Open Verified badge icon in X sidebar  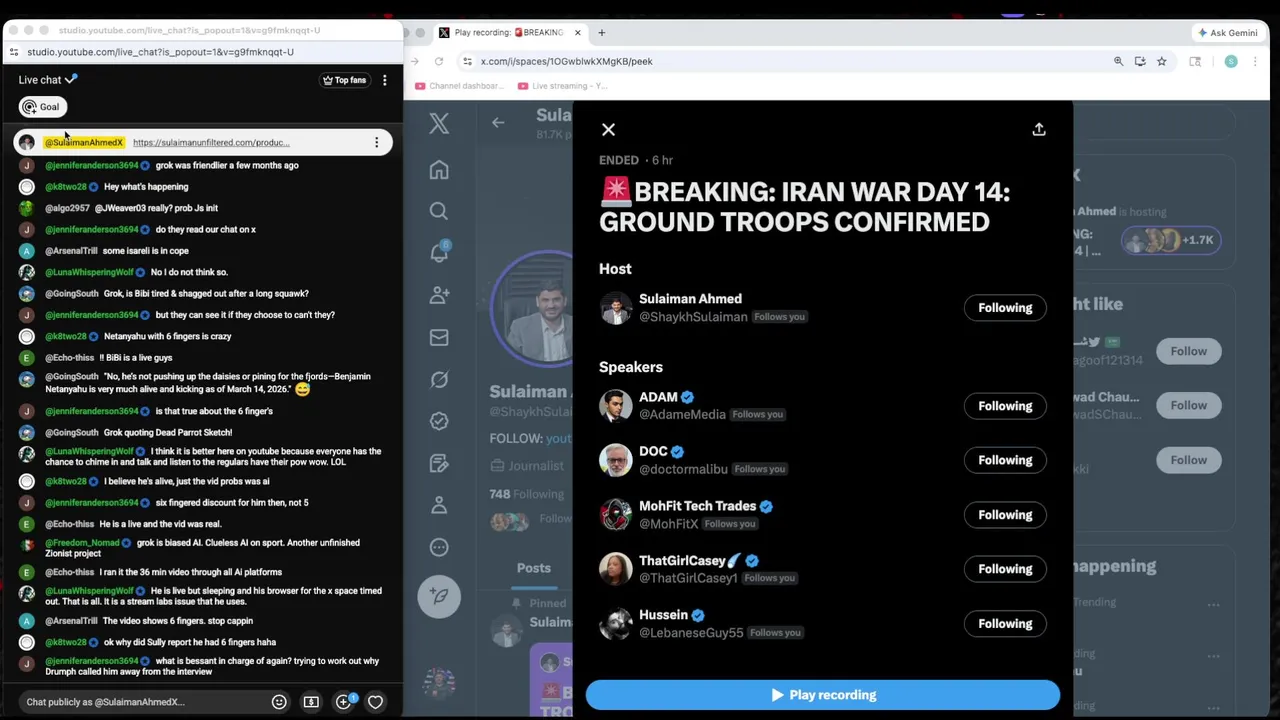pos(439,421)
